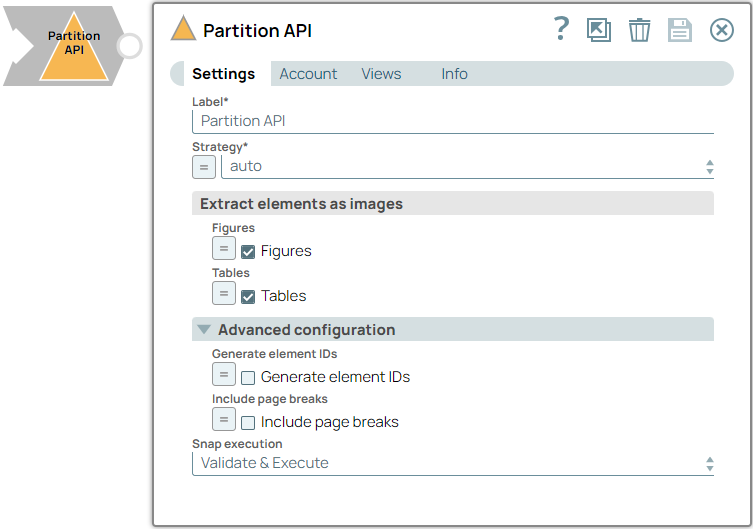Switch to the Settings tab

click(223, 74)
